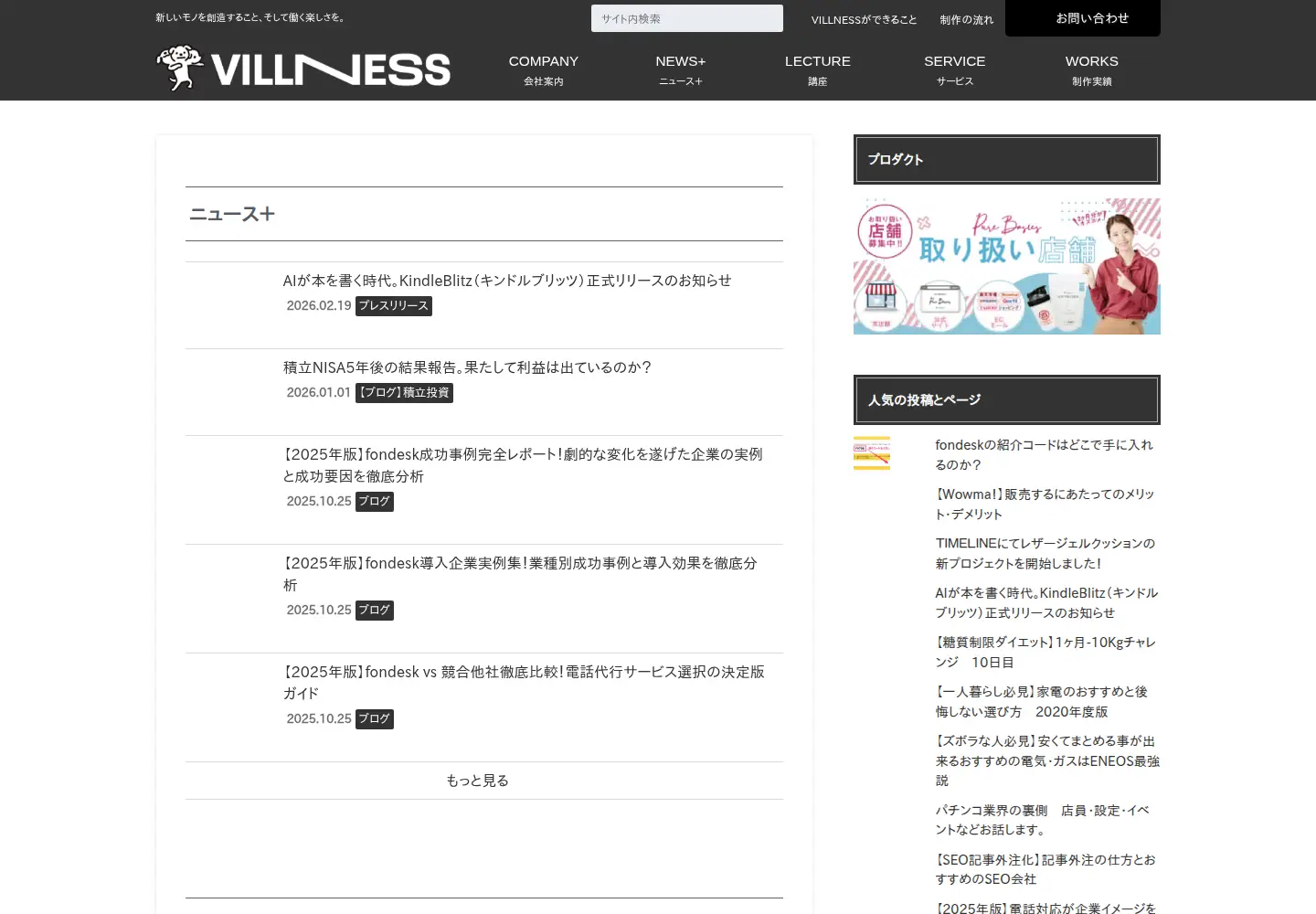Viewport: 1316px width, 914px height.
Task: Open the fondesk導入企業実例集 article
Action: [x=520, y=574]
